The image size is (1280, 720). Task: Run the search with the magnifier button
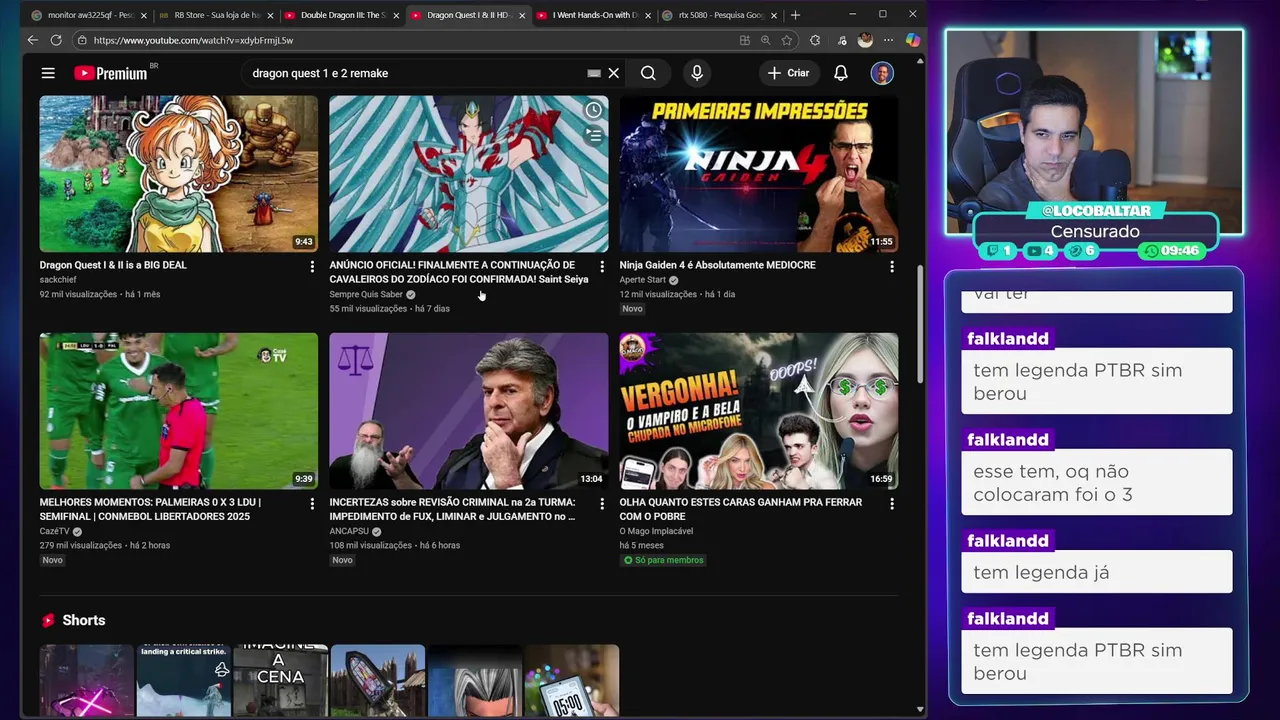pos(648,73)
